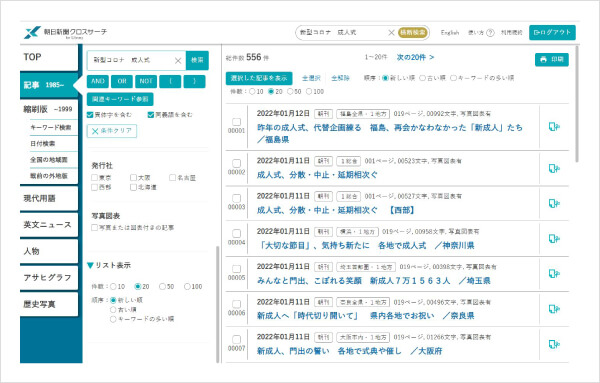Go to the TOP tab

pos(49,57)
